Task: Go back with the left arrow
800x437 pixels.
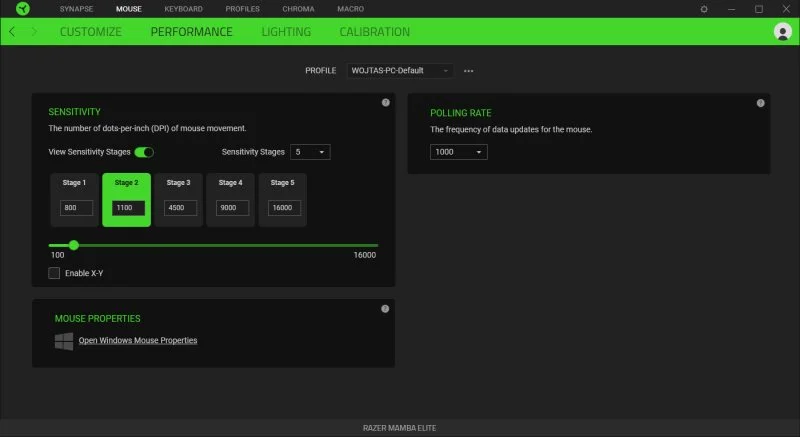Action: tap(12, 32)
